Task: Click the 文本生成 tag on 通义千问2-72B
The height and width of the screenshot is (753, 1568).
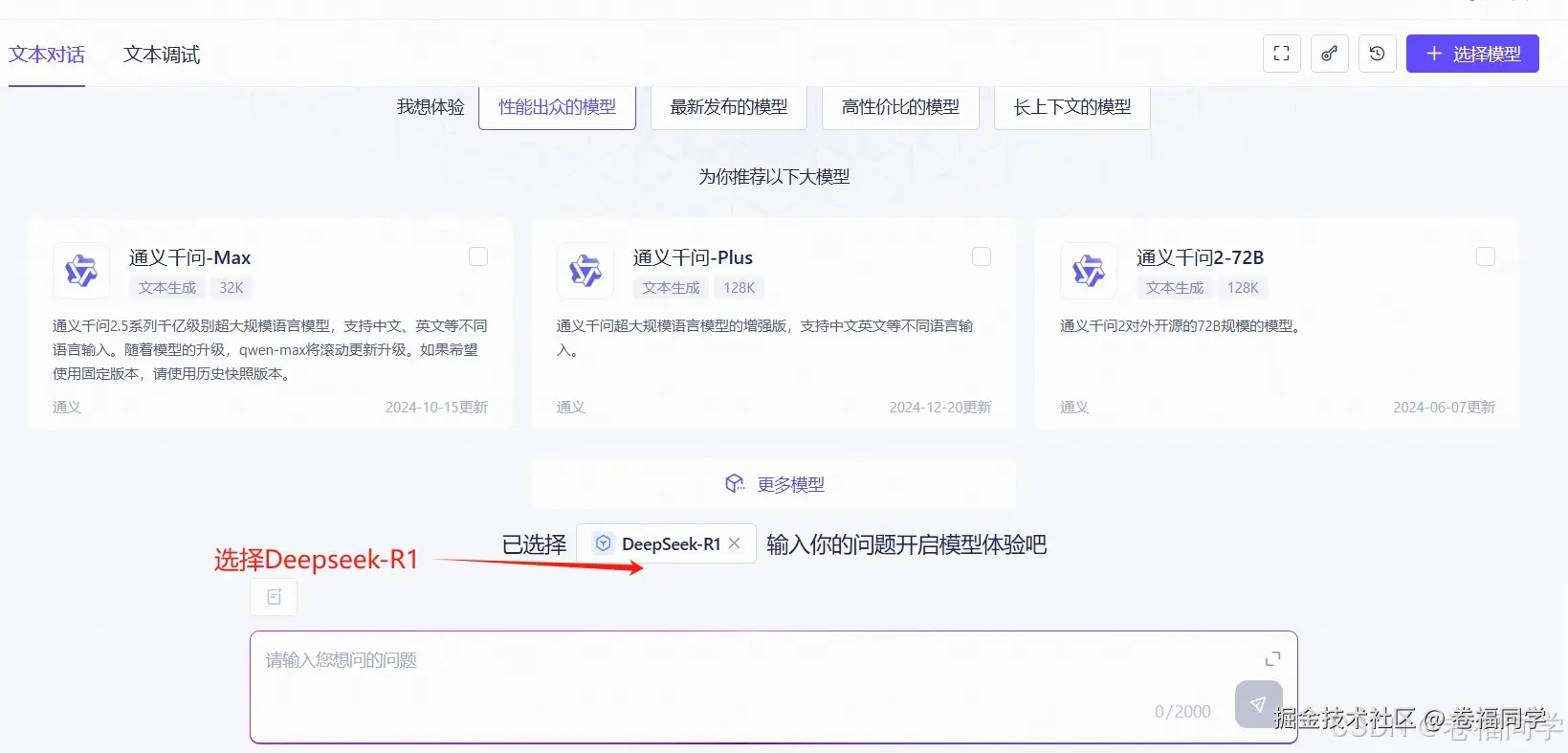Action: 1175,288
